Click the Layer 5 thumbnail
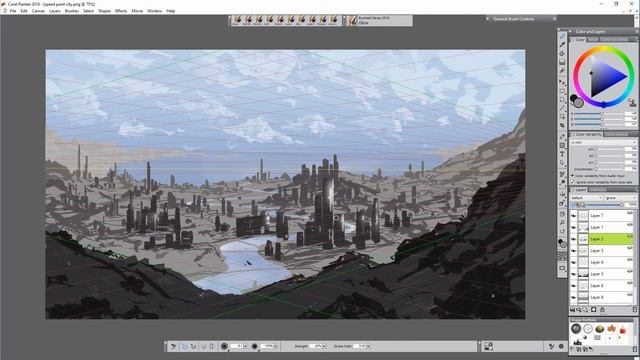This screenshot has width=640, height=360. [x=583, y=274]
